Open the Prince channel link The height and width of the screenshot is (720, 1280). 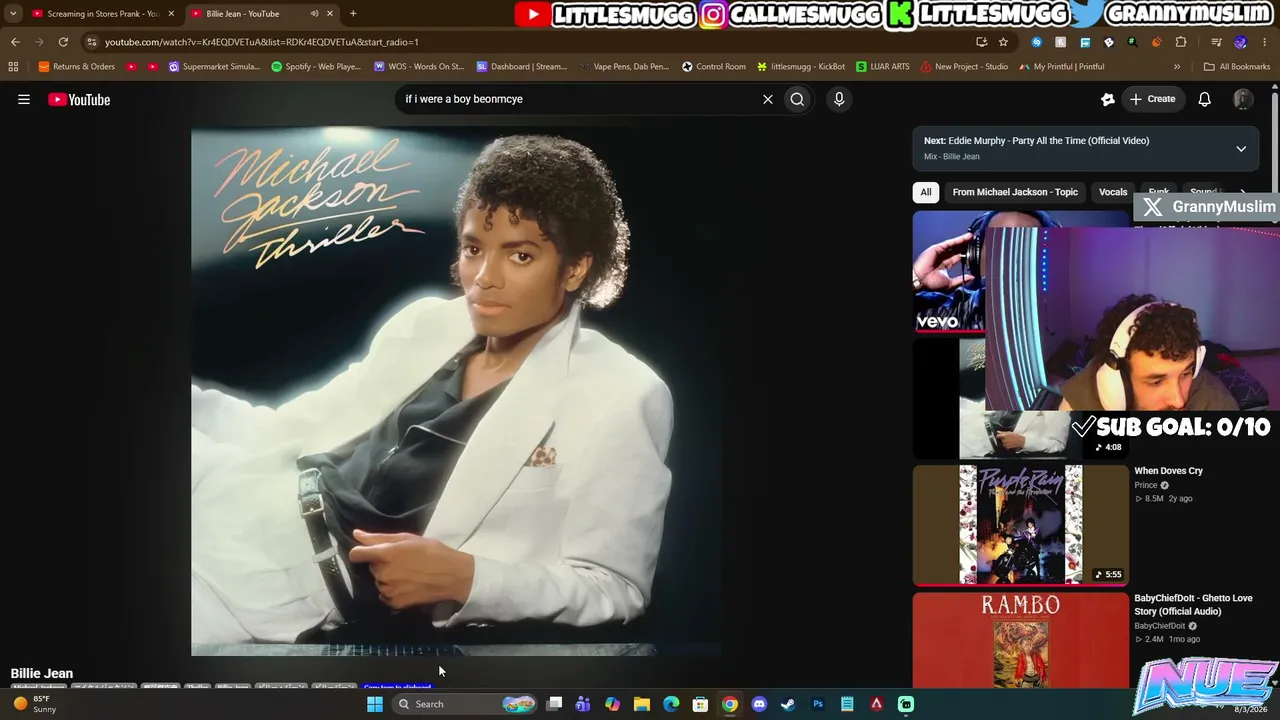[x=1146, y=485]
